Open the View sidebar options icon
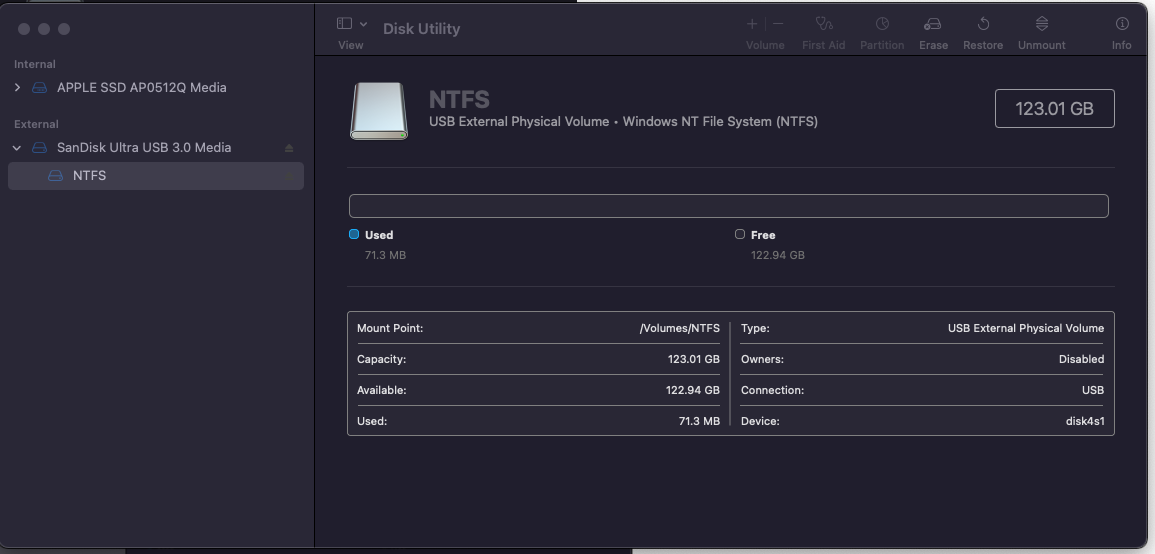 coord(344,24)
